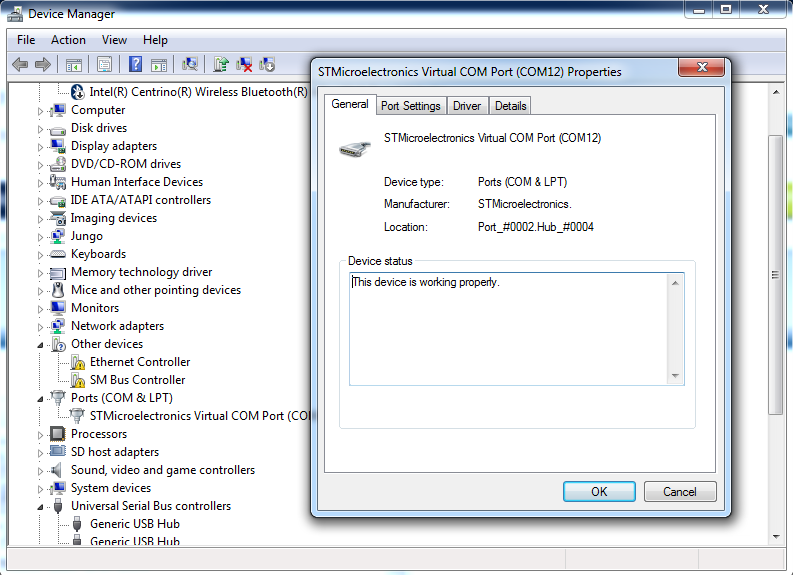
Task: Select STMicroelectronics Virtual COM Port tree item
Action: pos(200,416)
